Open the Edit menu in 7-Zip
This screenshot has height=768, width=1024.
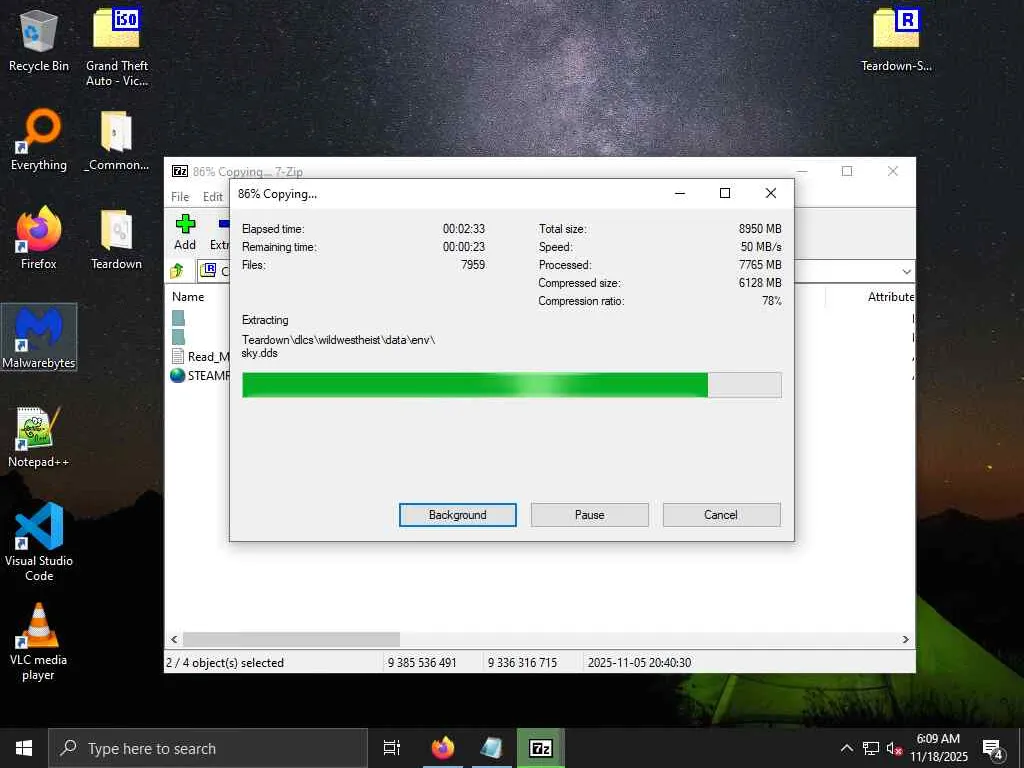(x=212, y=197)
